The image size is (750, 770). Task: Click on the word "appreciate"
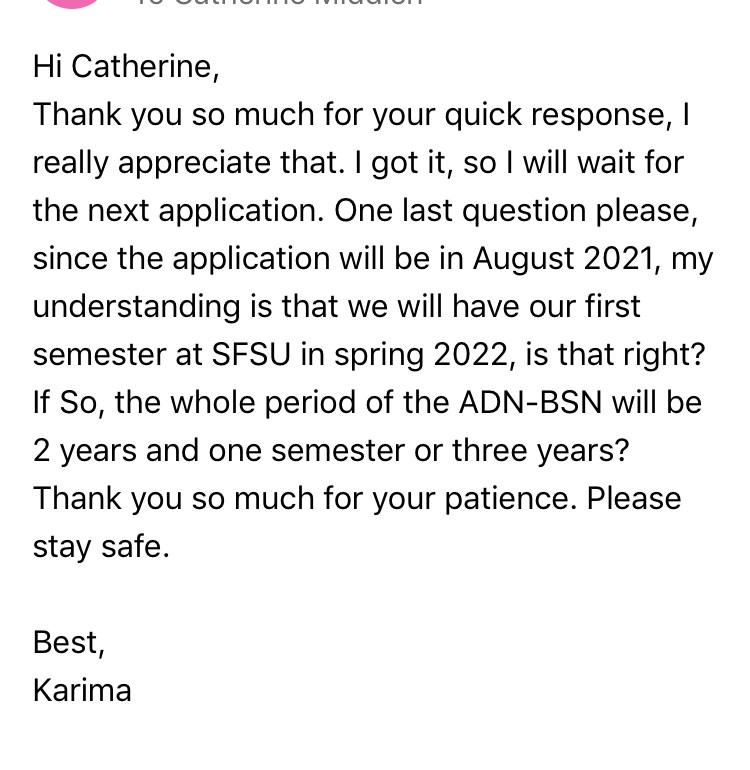click(194, 164)
